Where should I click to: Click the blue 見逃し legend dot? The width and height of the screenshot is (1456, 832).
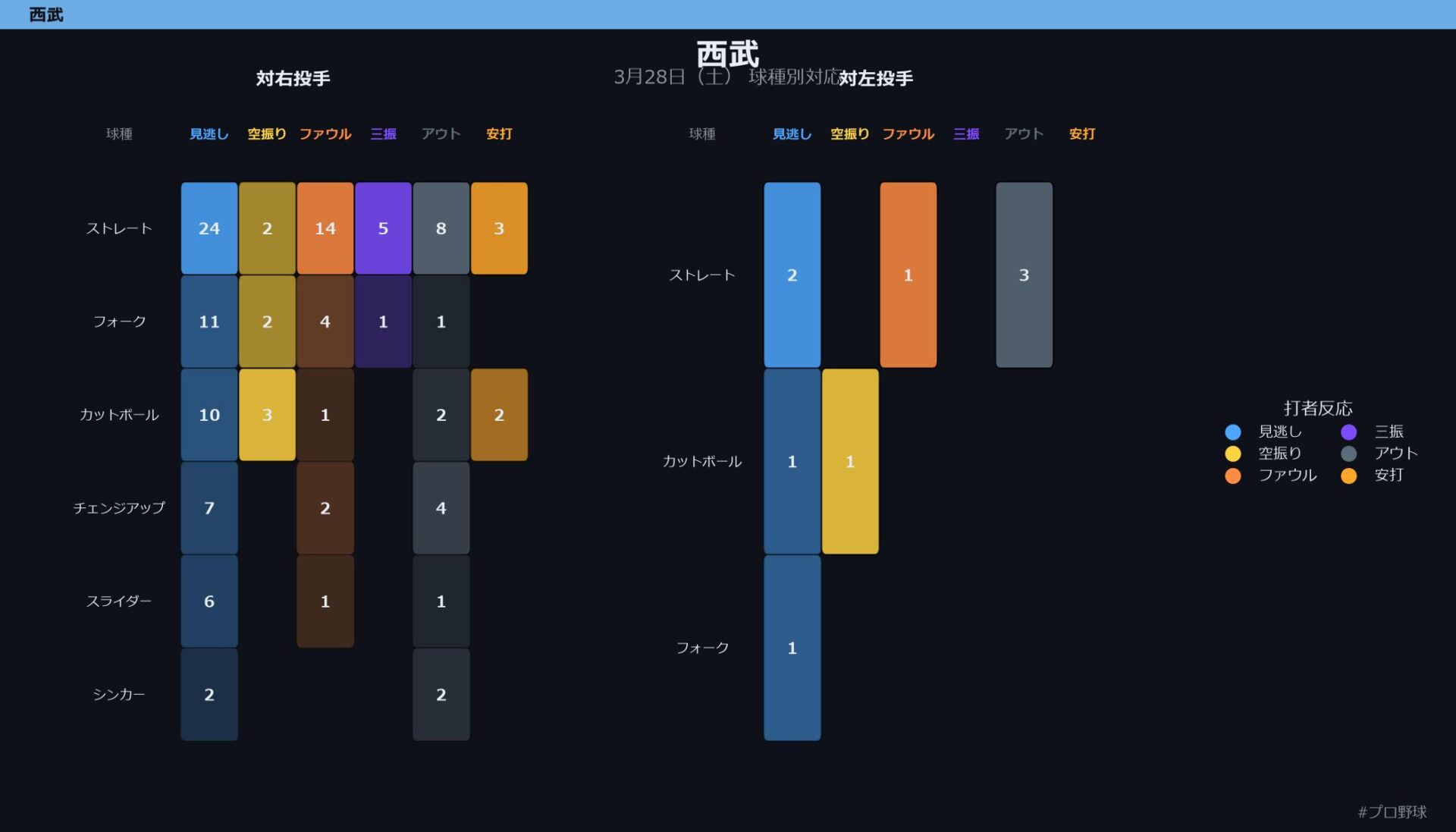(1233, 432)
